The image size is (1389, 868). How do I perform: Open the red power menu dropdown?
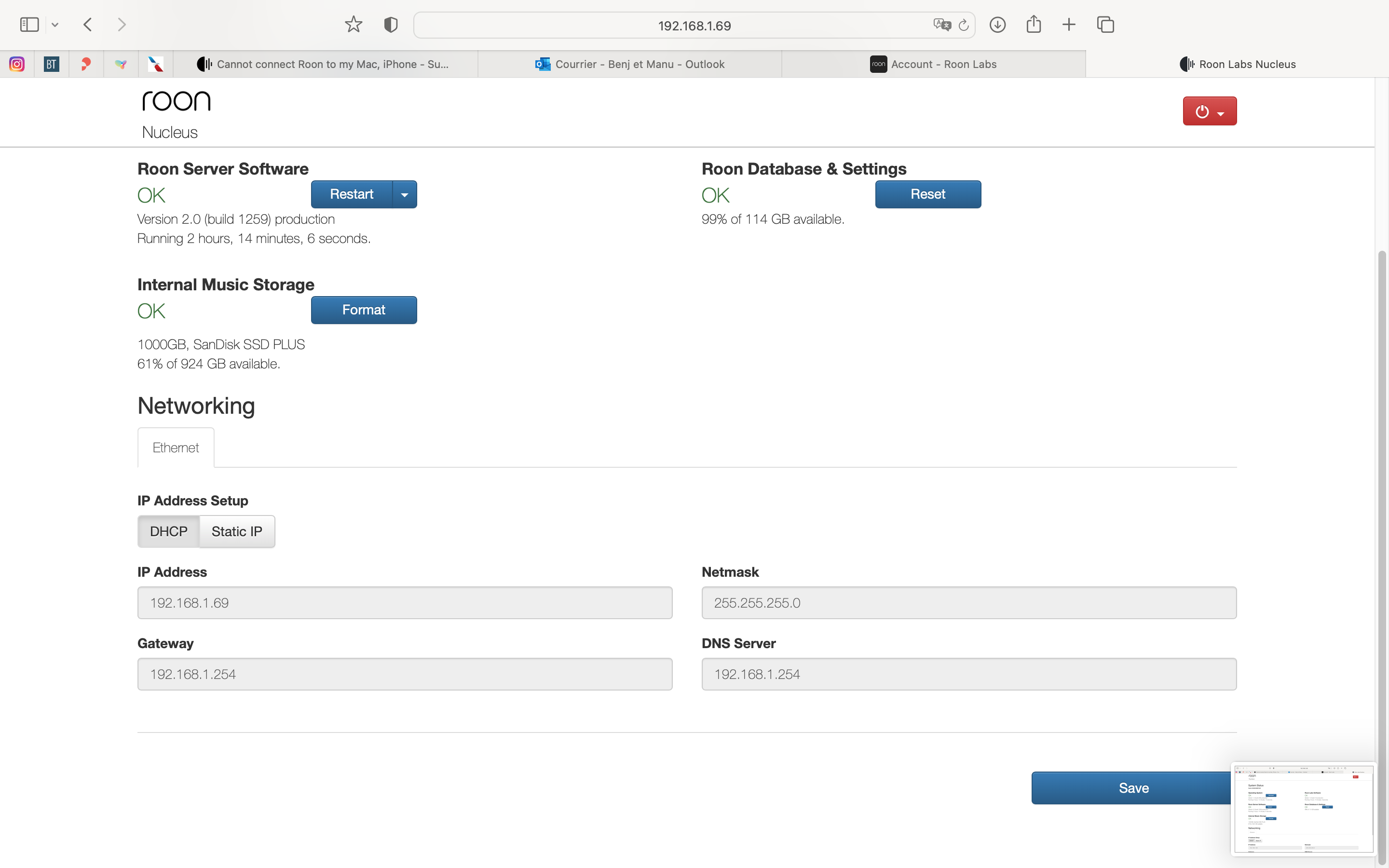coord(1210,111)
